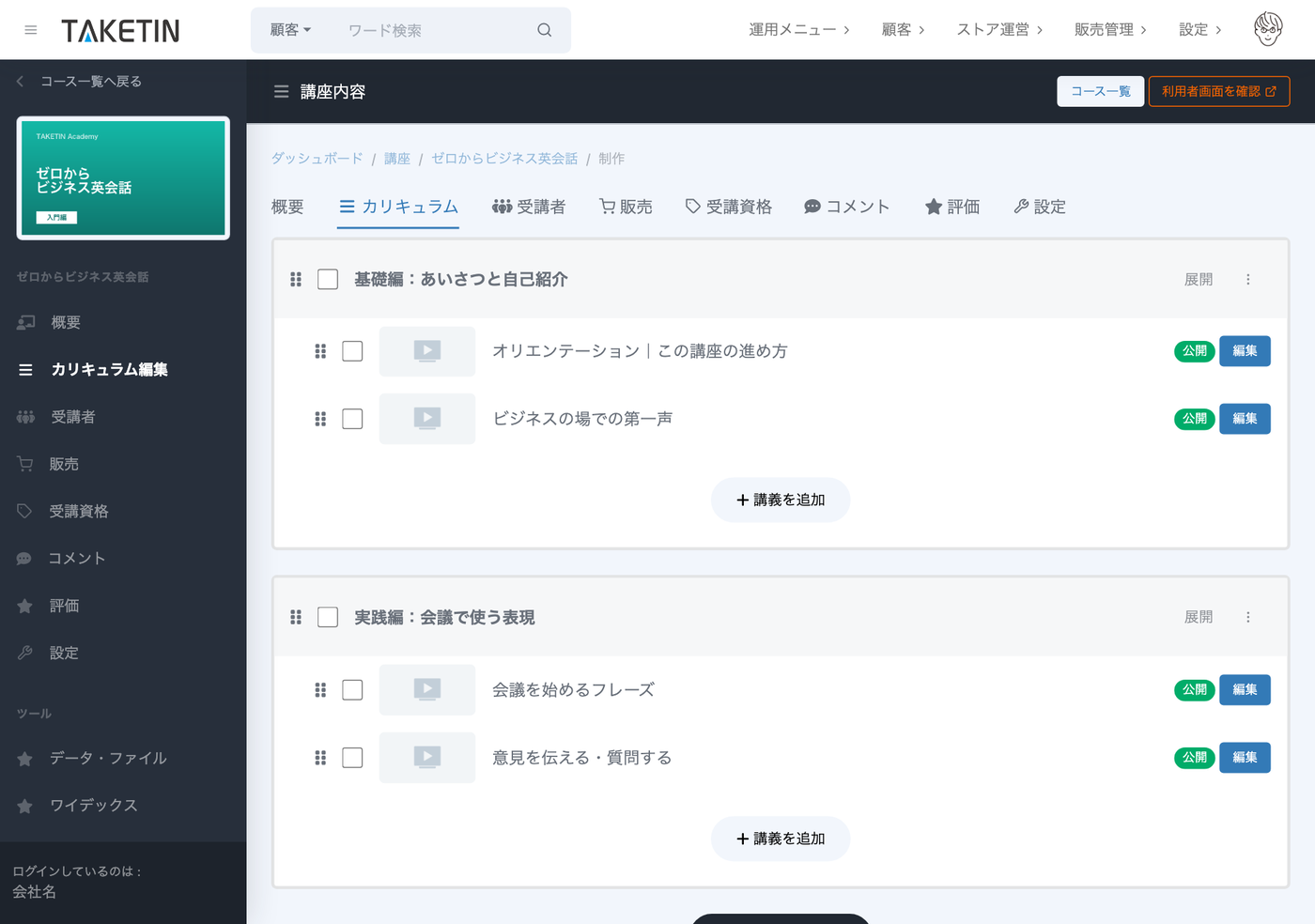
Task: Open the 評価 tab
Action: click(951, 208)
